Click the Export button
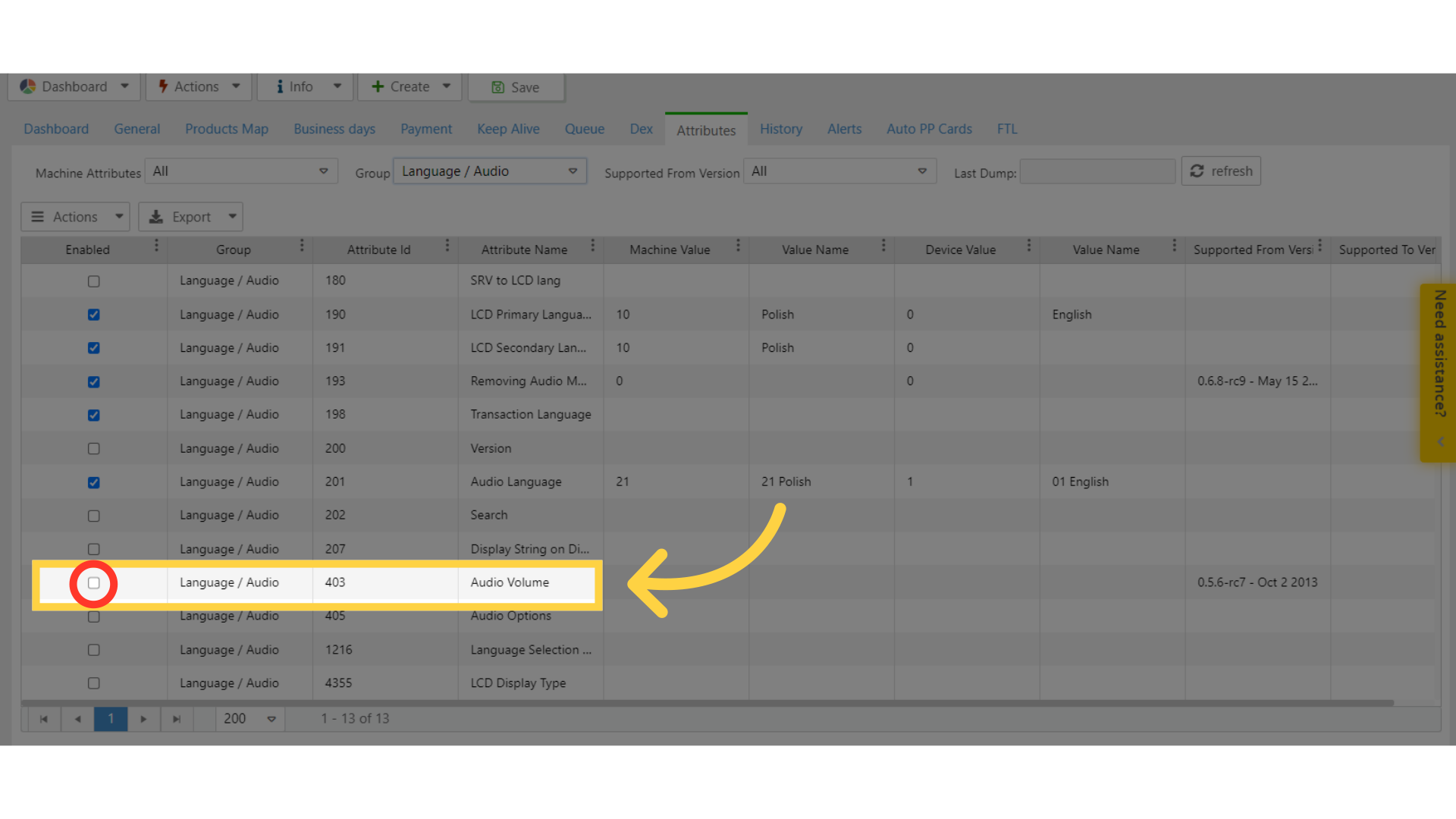The image size is (1456, 819). [x=190, y=217]
